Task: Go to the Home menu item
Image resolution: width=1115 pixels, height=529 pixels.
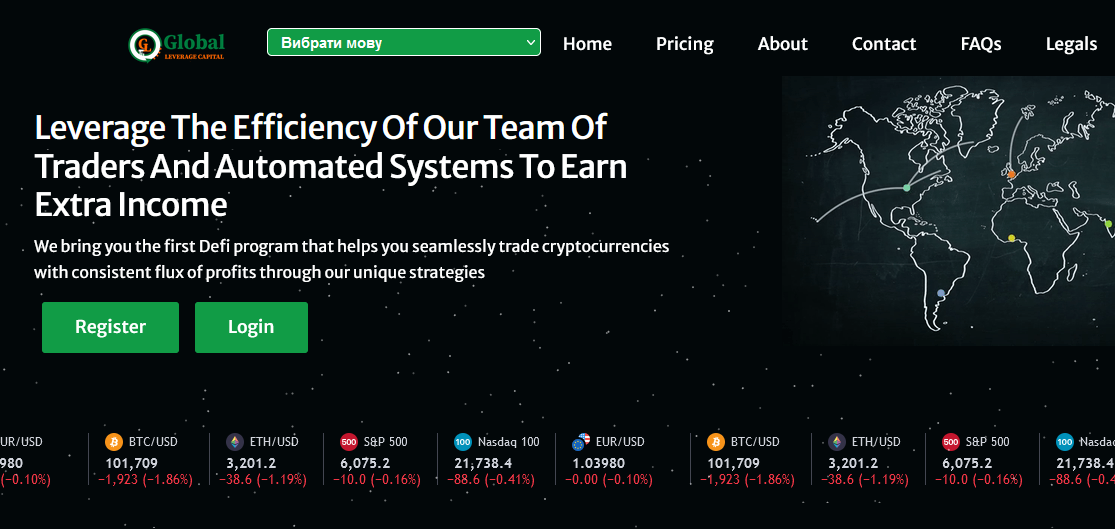Action: point(587,44)
